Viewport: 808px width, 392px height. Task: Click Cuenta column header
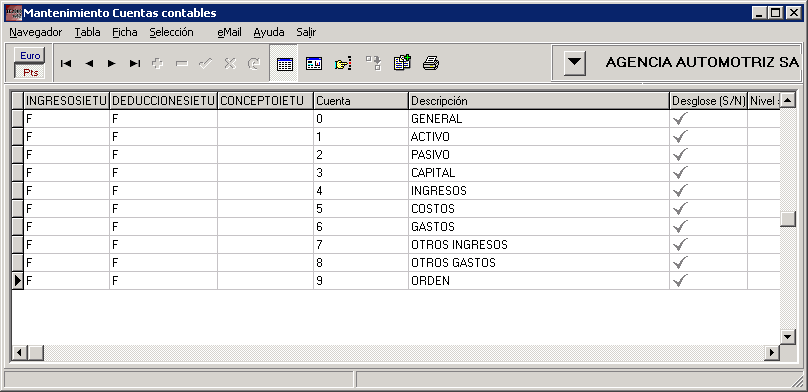pos(361,101)
